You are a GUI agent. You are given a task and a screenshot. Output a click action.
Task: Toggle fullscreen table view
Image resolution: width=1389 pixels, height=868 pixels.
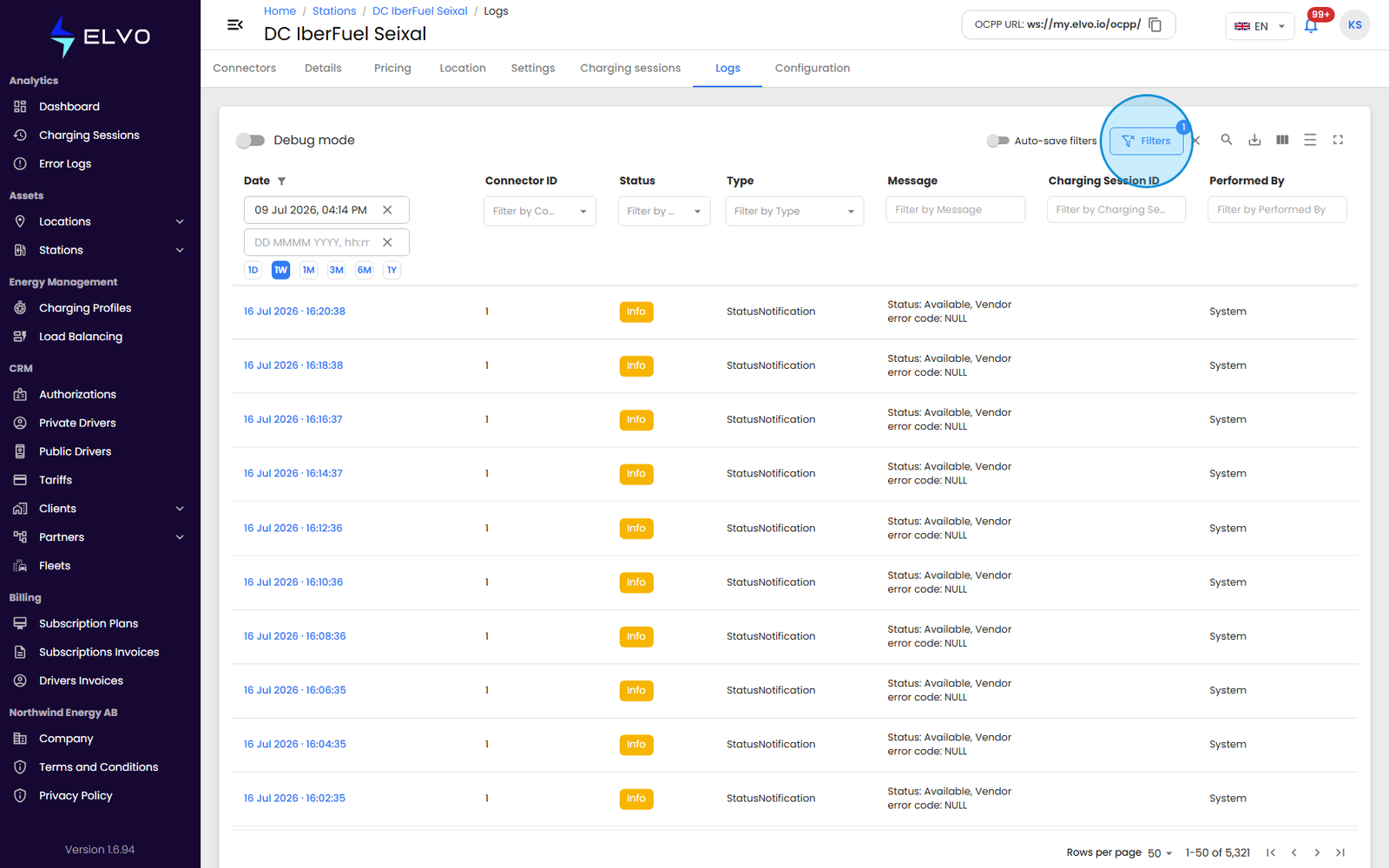(1338, 140)
